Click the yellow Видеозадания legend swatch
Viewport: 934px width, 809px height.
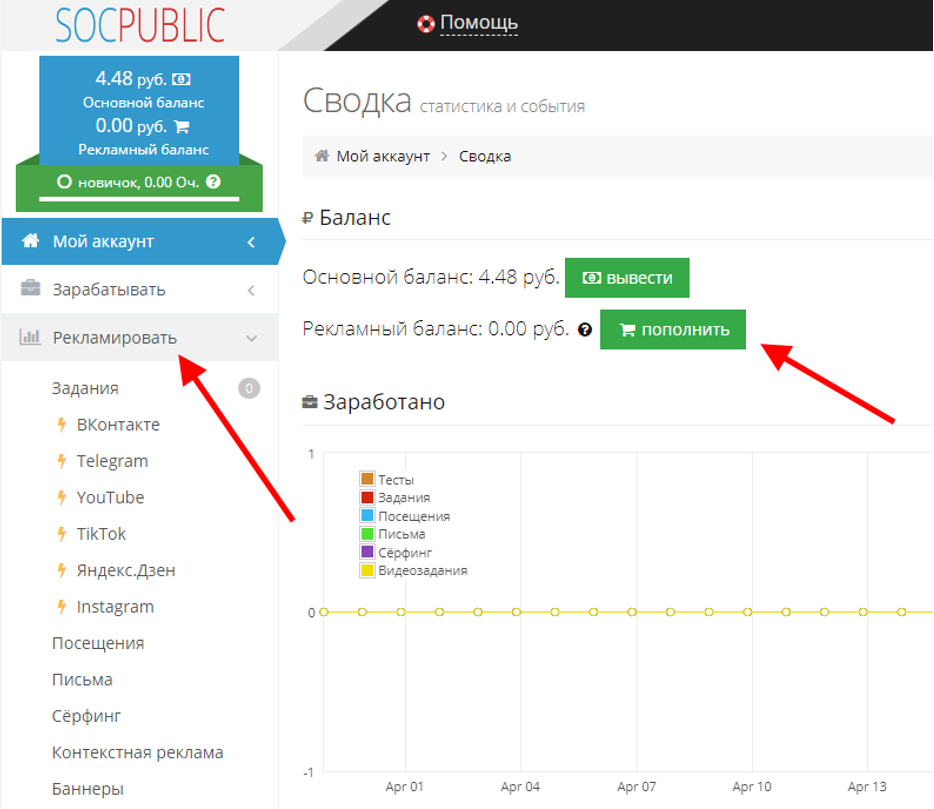pyautogui.click(x=367, y=570)
